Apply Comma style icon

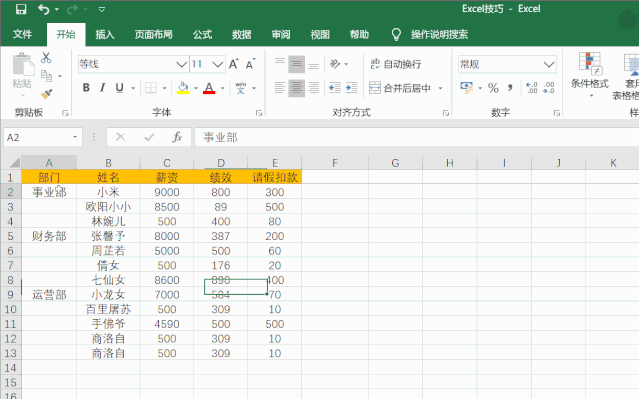click(x=510, y=88)
